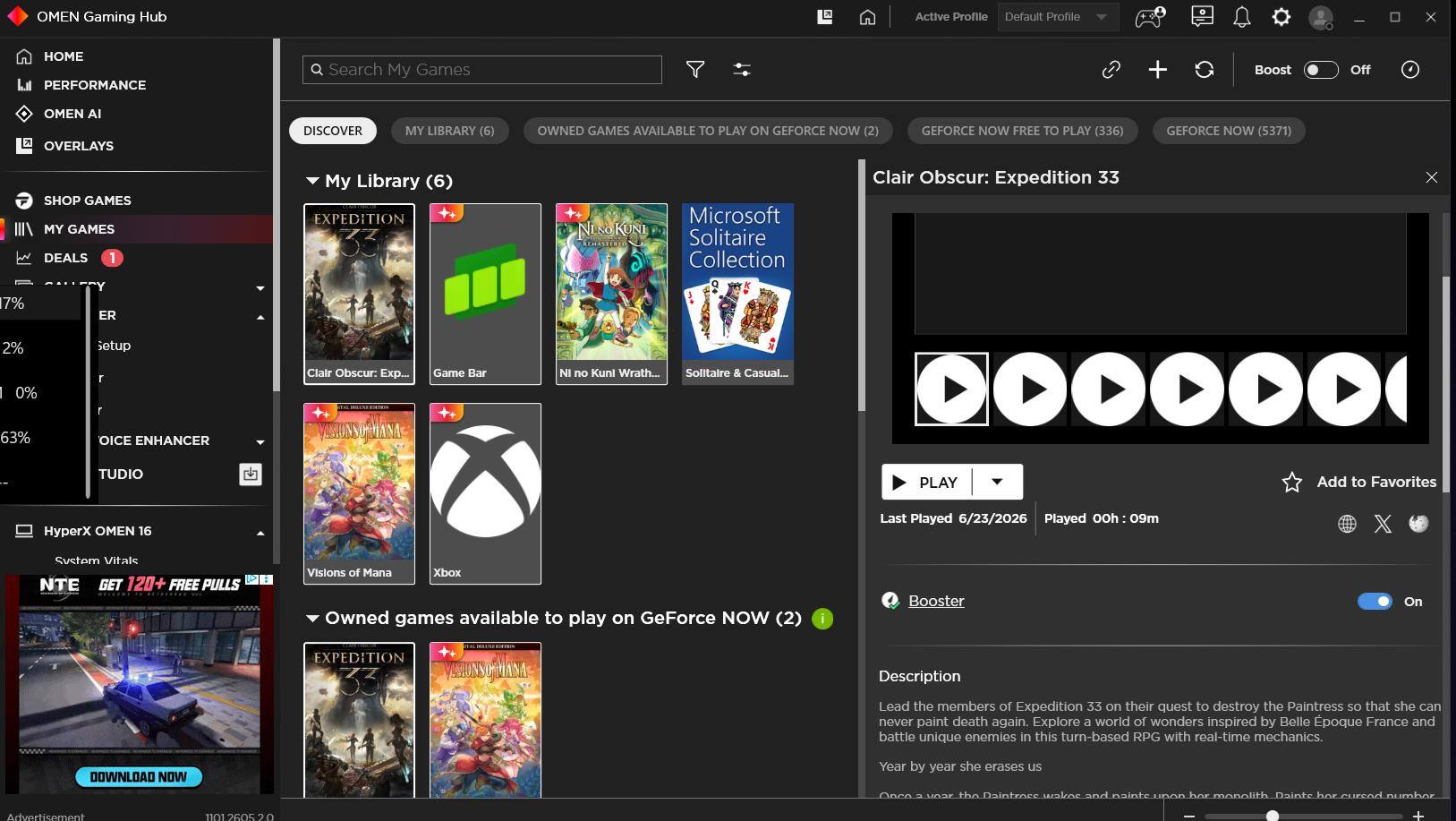The height and width of the screenshot is (821, 1456).
Task: Switch to the GEFORCE NOW (5371) tab
Action: pyautogui.click(x=1229, y=131)
